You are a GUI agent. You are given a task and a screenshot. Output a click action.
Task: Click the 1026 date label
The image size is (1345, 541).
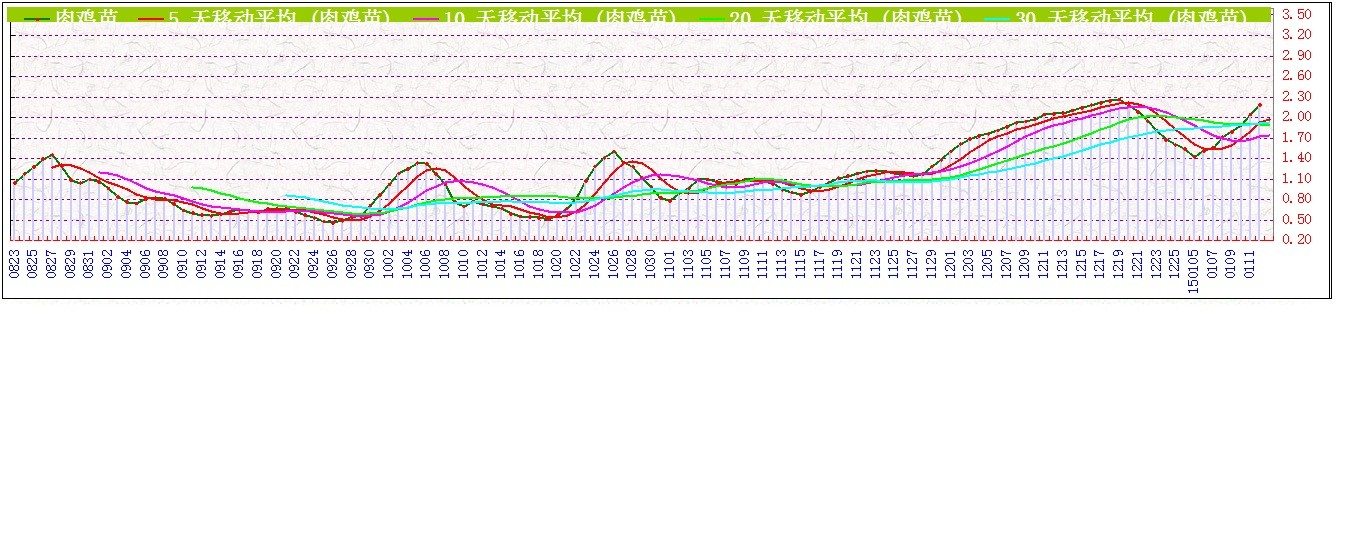coord(613,263)
